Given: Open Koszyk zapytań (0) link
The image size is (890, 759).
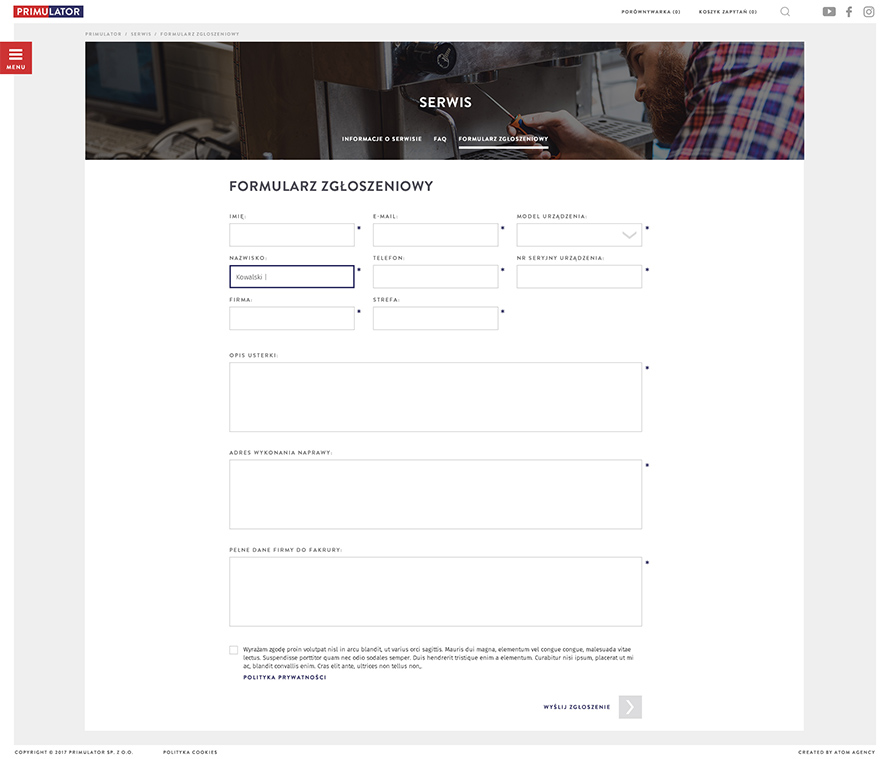Looking at the screenshot, I should 727,12.
